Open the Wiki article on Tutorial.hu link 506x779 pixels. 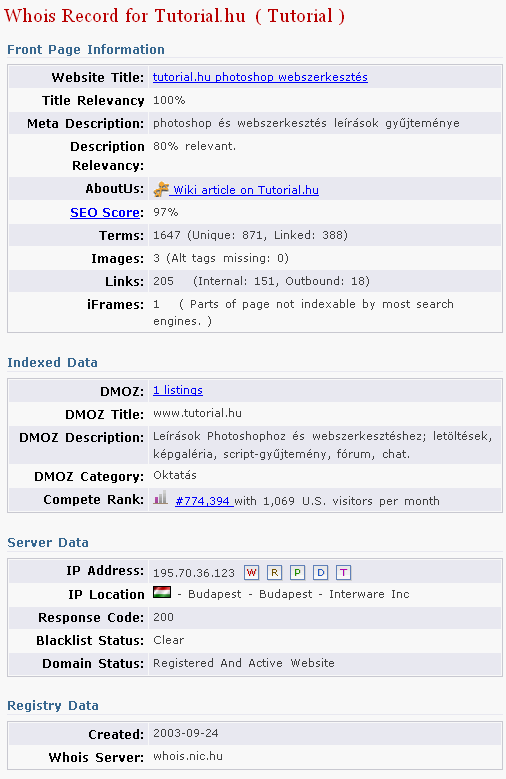pyautogui.click(x=246, y=190)
